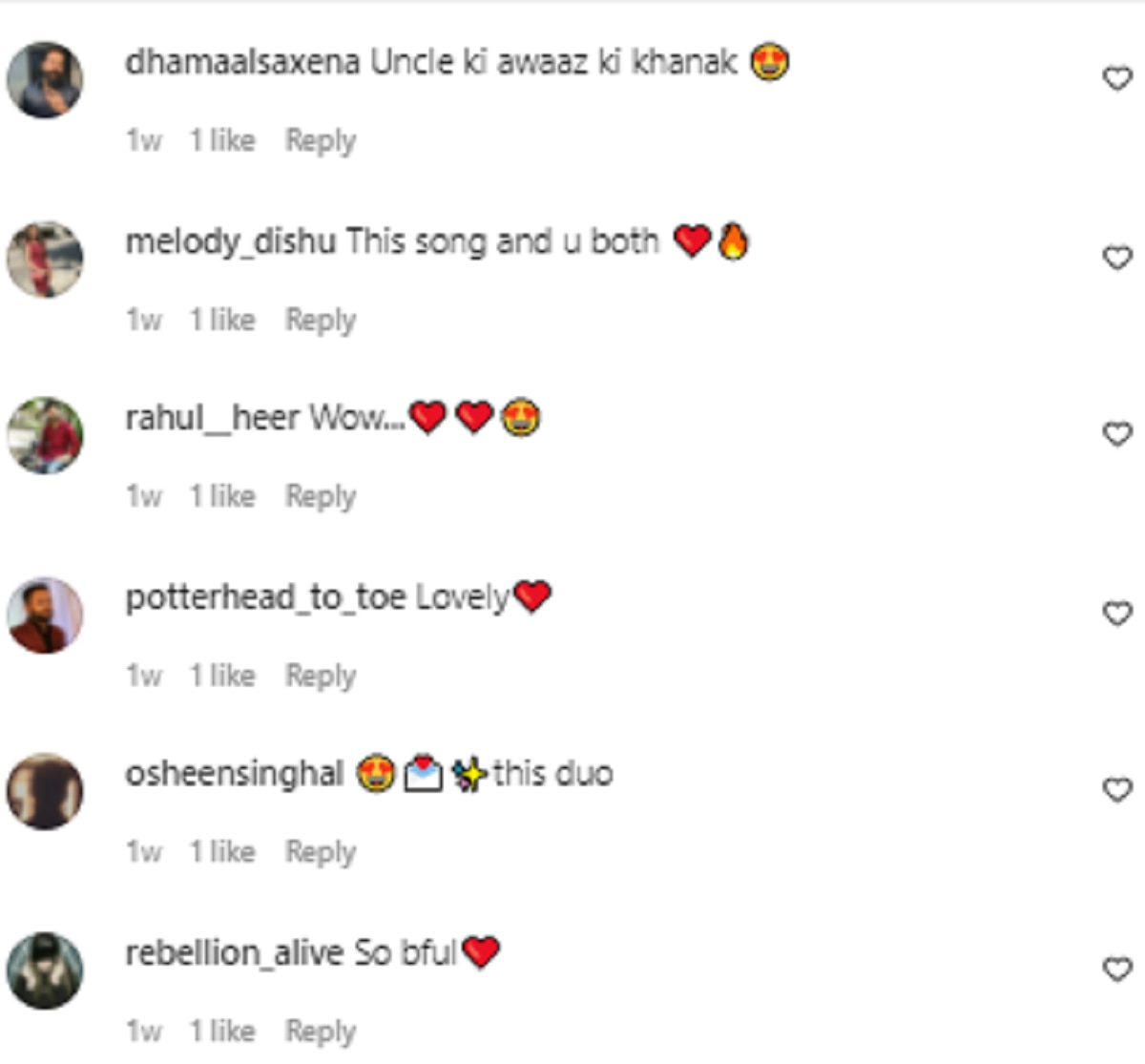Heart the potterhead_to_toe comment
Viewport: 1145px width, 1064px height.
pos(1116,613)
